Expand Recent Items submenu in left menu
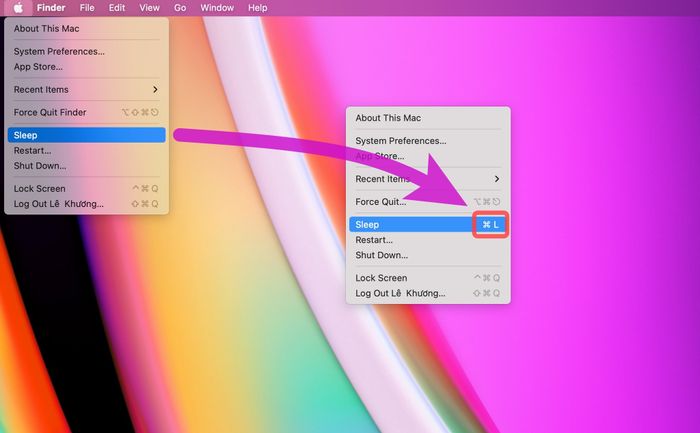 [x=87, y=89]
